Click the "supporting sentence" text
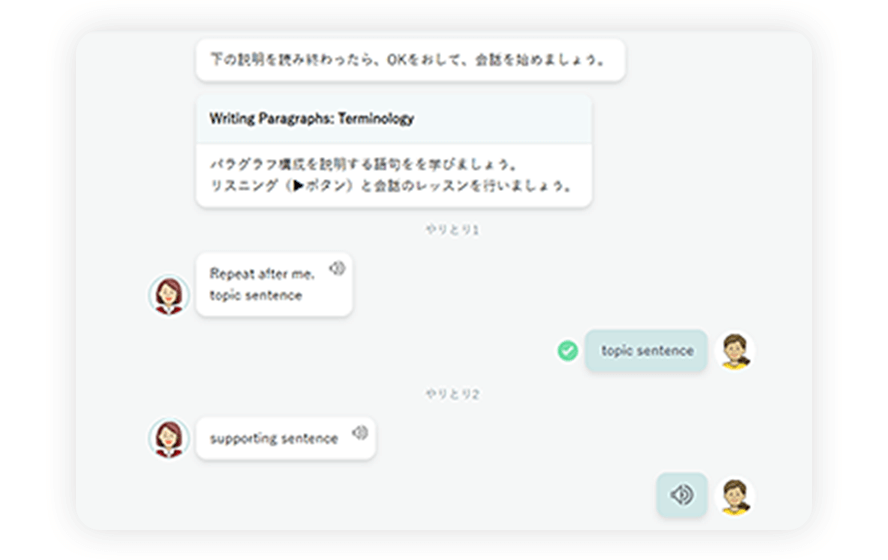 tap(273, 439)
